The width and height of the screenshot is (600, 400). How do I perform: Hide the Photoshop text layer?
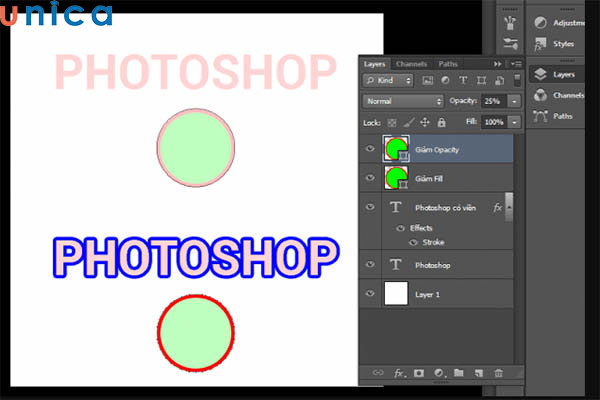[x=370, y=264]
